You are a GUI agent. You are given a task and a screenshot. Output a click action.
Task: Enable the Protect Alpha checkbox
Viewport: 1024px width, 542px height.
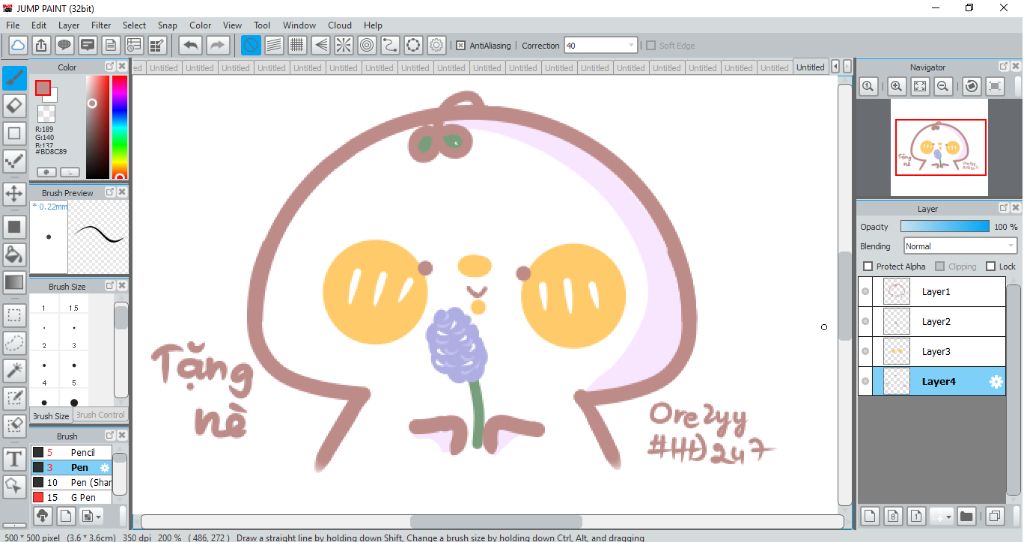point(868,266)
